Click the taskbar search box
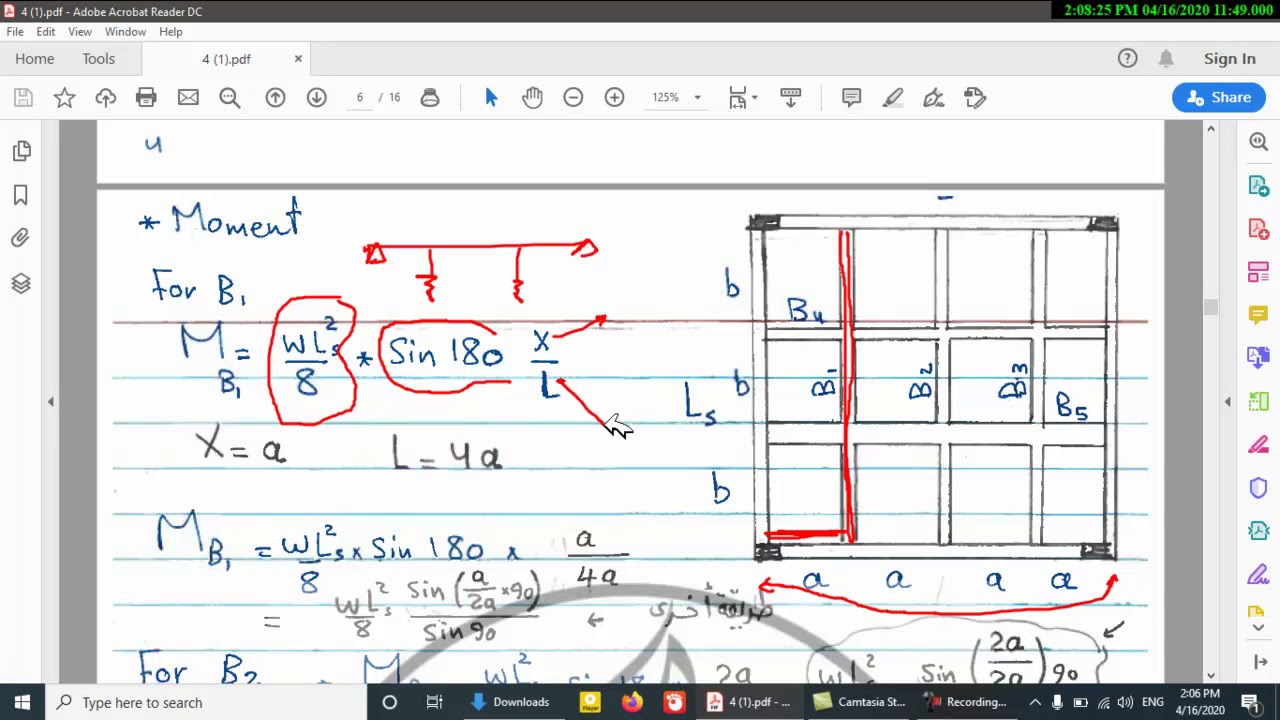The height and width of the screenshot is (720, 1280). coord(209,702)
